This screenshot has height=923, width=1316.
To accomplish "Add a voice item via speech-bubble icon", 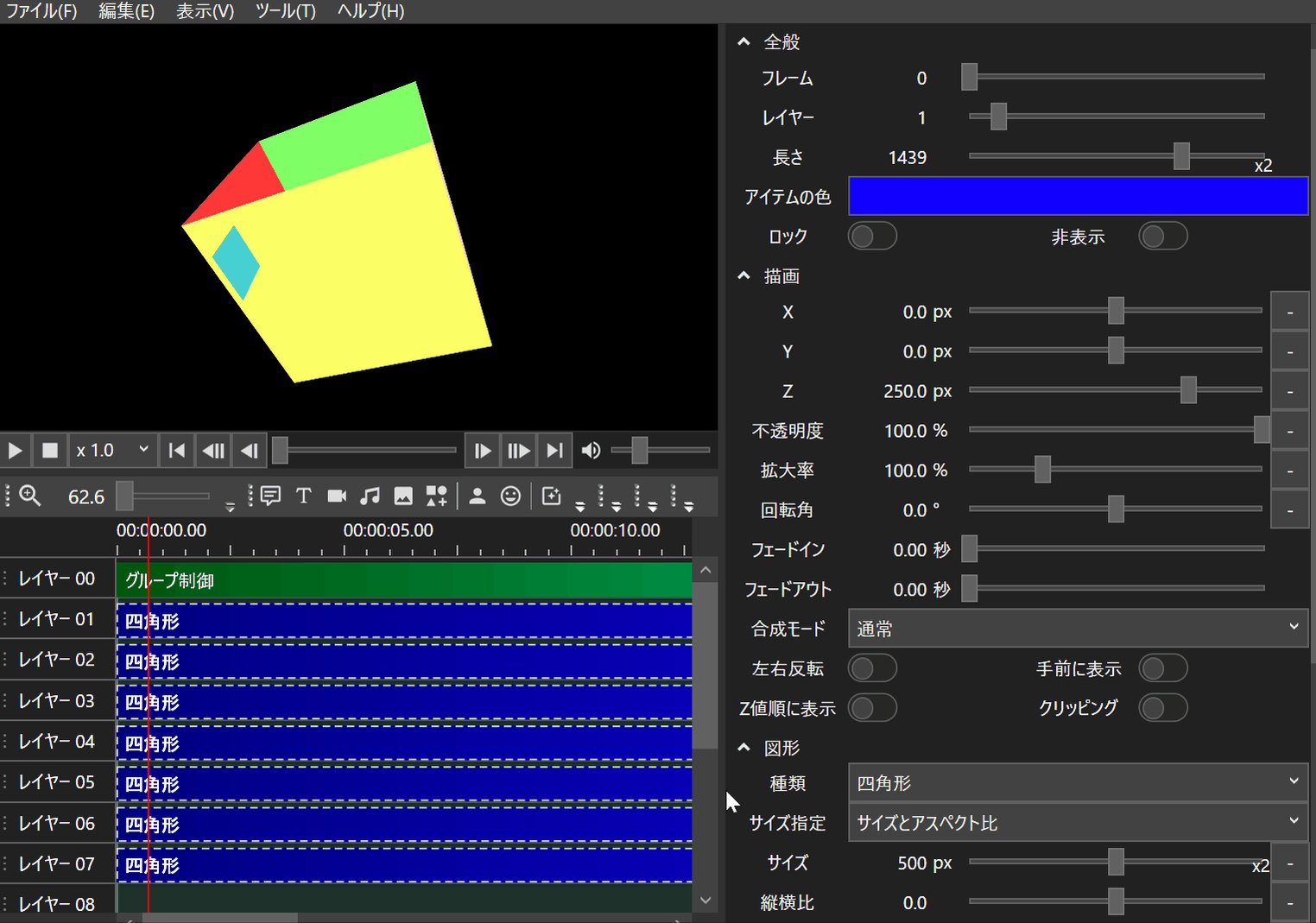I will click(x=270, y=496).
